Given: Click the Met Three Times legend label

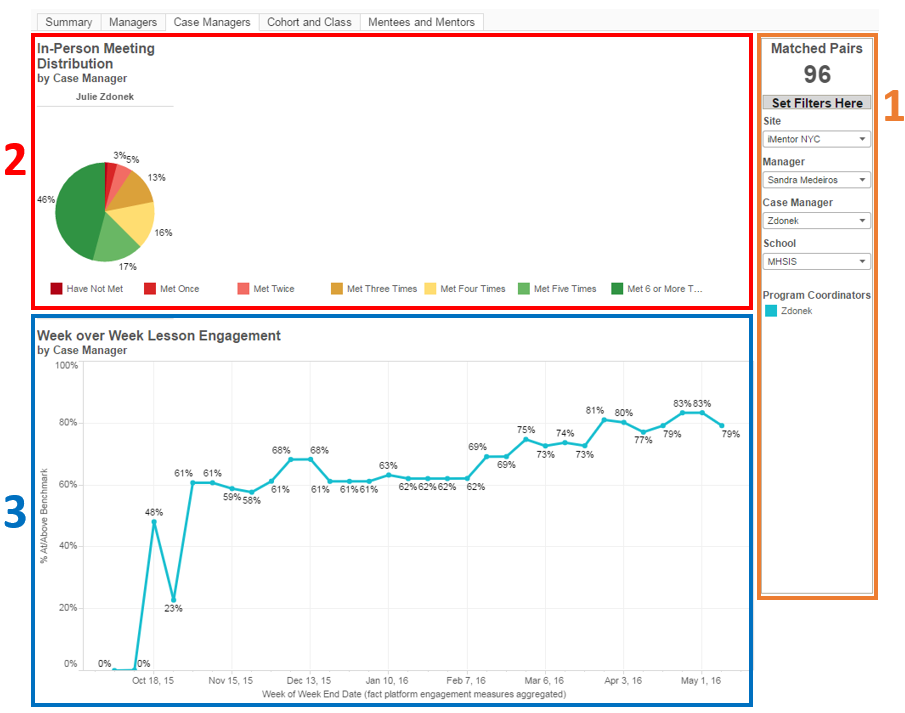Looking at the screenshot, I should pyautogui.click(x=382, y=289).
